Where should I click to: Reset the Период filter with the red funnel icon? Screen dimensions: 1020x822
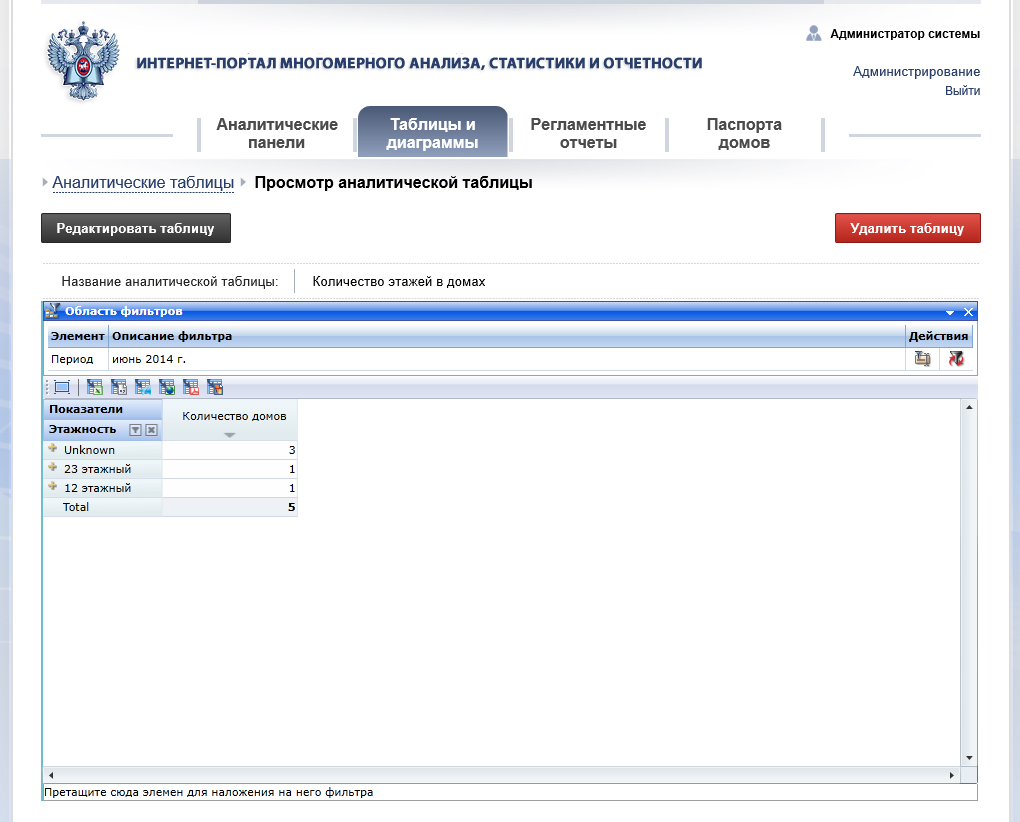[956, 359]
